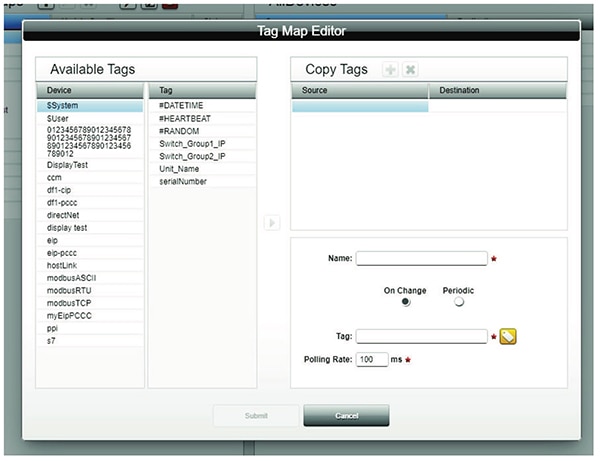Viewport: 600px width, 461px height.
Task: Click the tag browse icon beside Tag field
Action: point(508,336)
